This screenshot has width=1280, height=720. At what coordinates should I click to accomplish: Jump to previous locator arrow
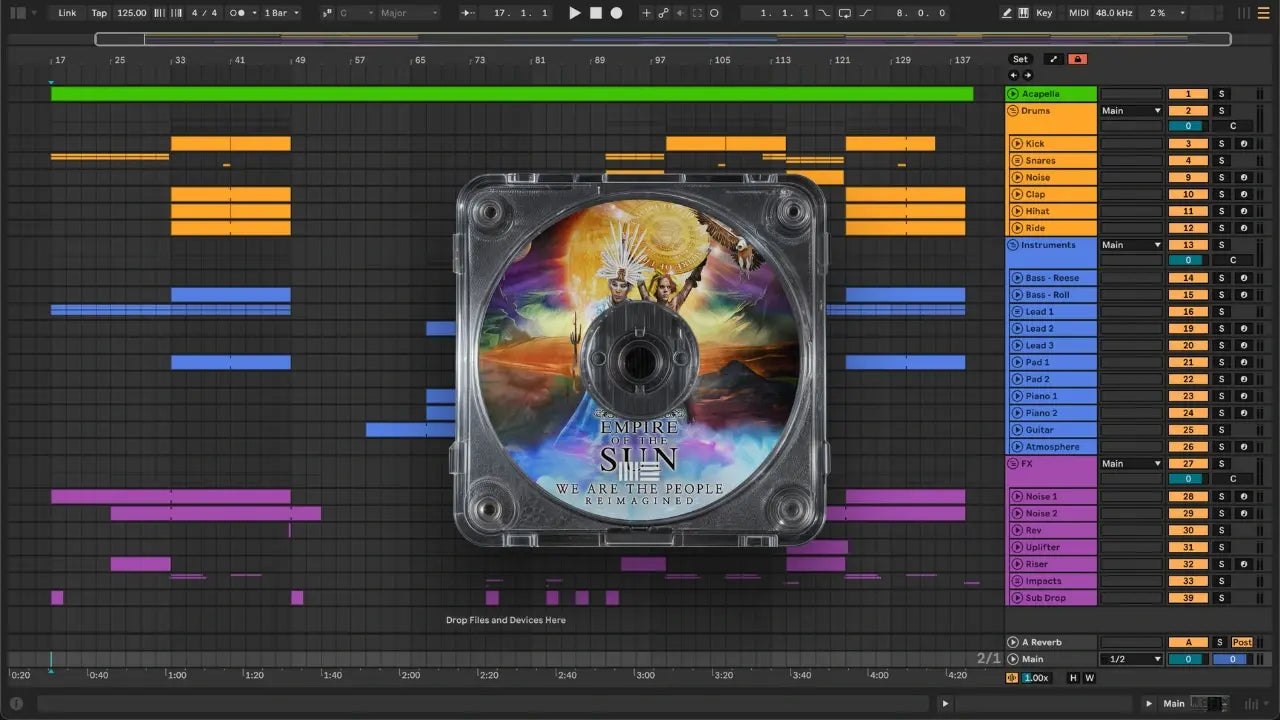[x=1013, y=75]
